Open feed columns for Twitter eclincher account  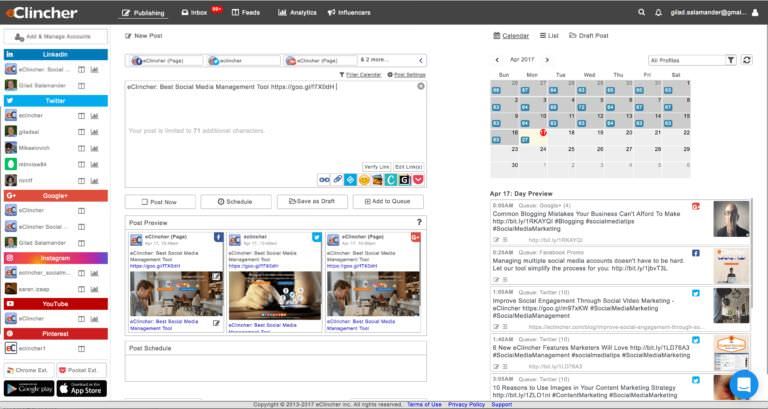[81, 116]
